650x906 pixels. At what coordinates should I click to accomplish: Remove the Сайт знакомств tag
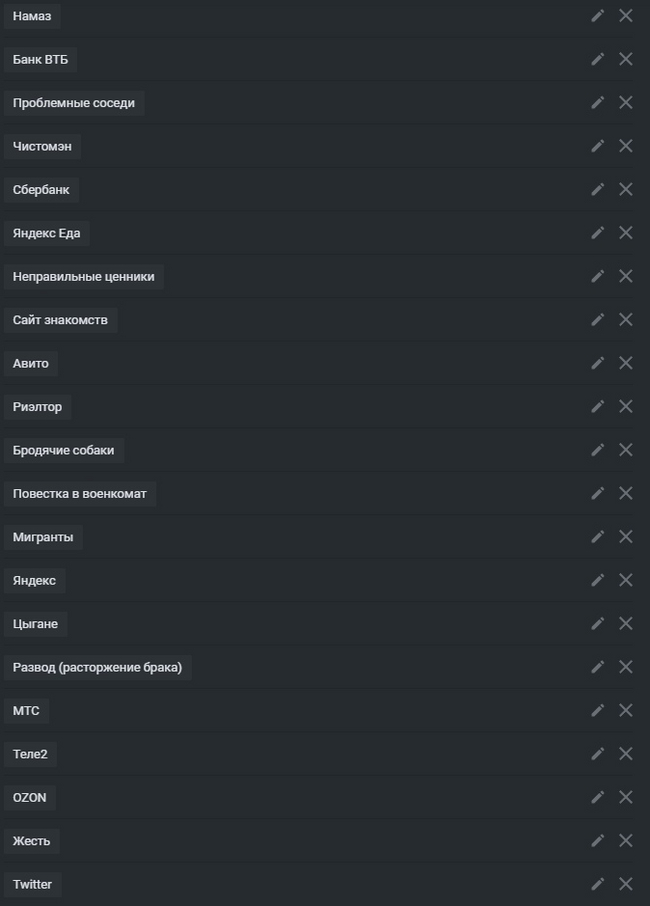[626, 320]
